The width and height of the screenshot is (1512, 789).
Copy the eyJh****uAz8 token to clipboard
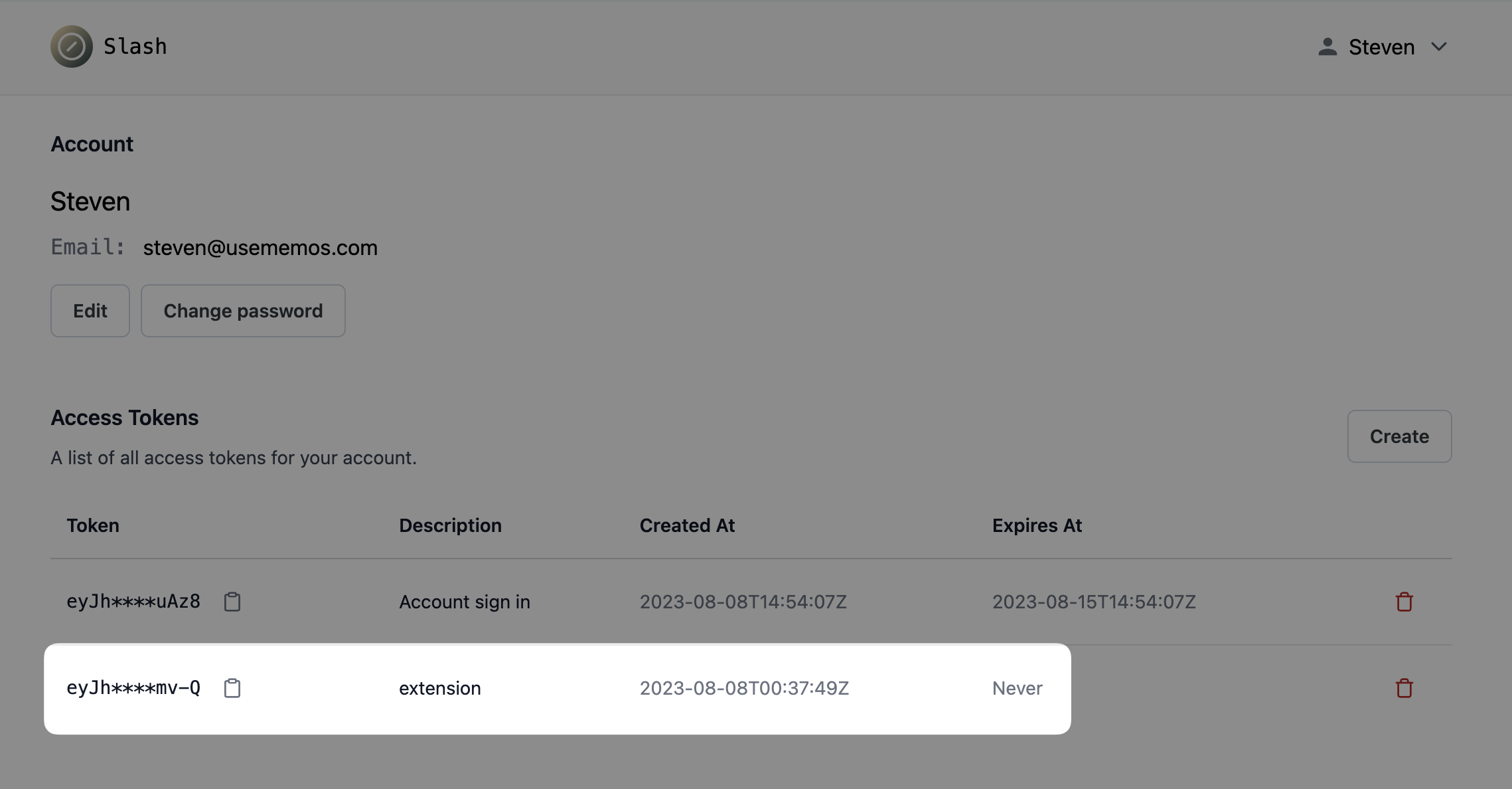coord(232,602)
